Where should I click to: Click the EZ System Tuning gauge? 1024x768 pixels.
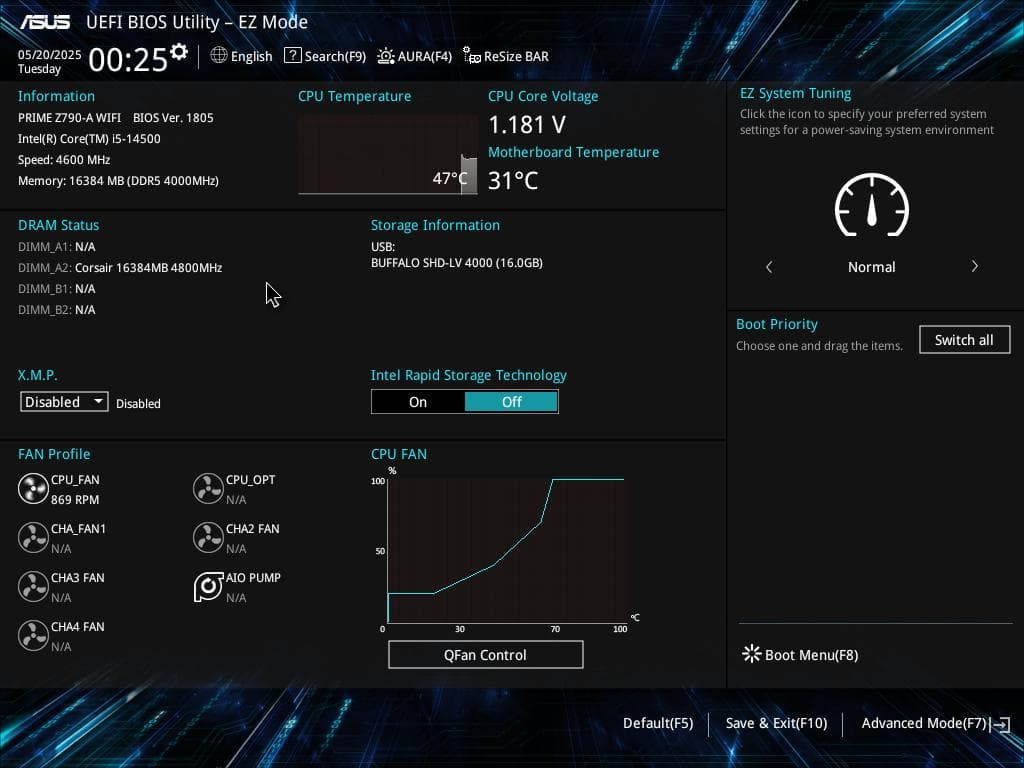point(871,207)
